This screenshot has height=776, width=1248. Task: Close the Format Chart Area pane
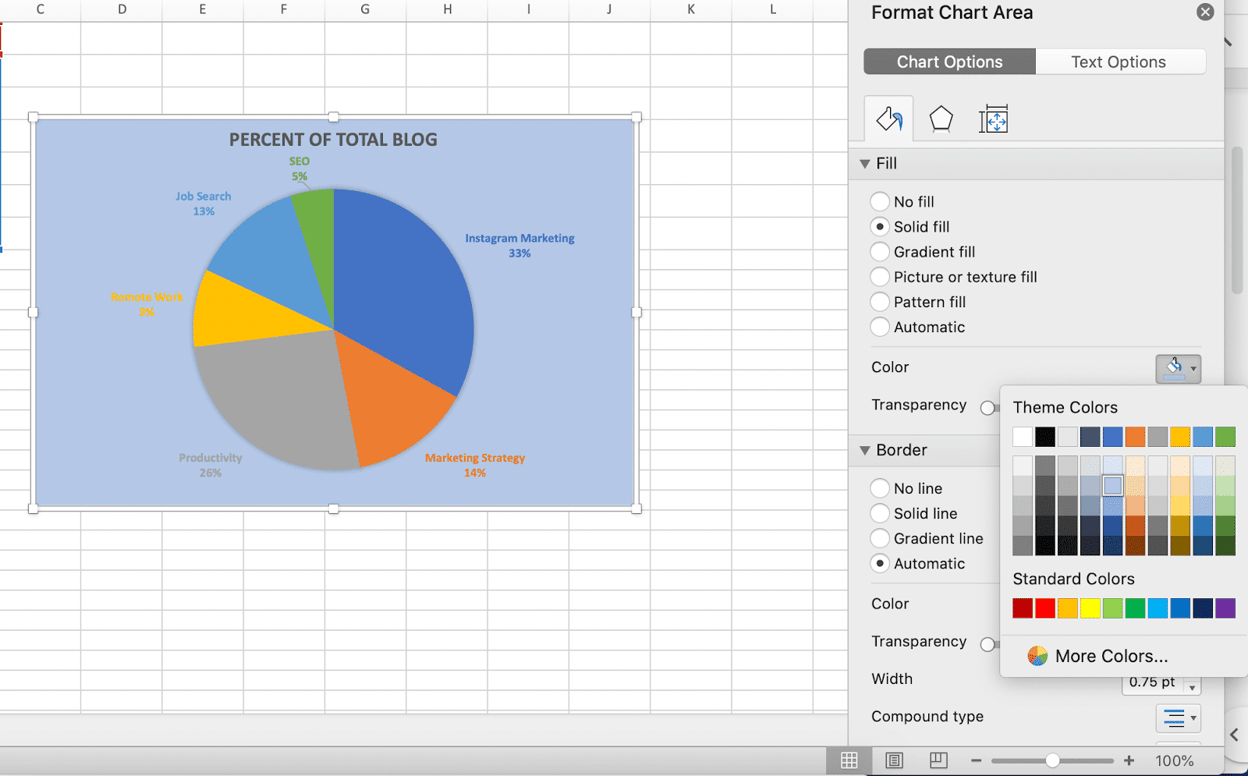click(x=1205, y=12)
